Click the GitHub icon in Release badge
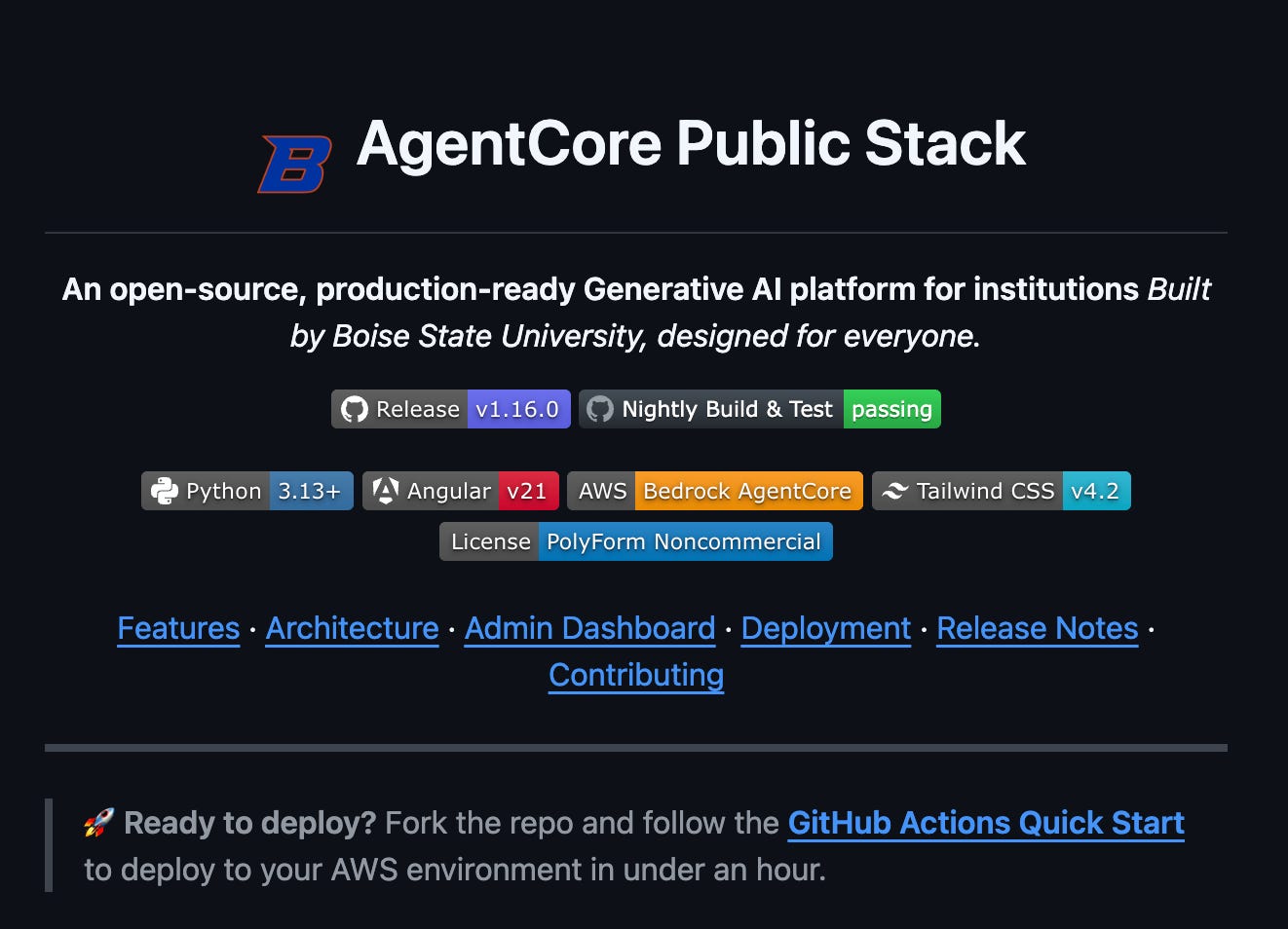 [x=354, y=409]
